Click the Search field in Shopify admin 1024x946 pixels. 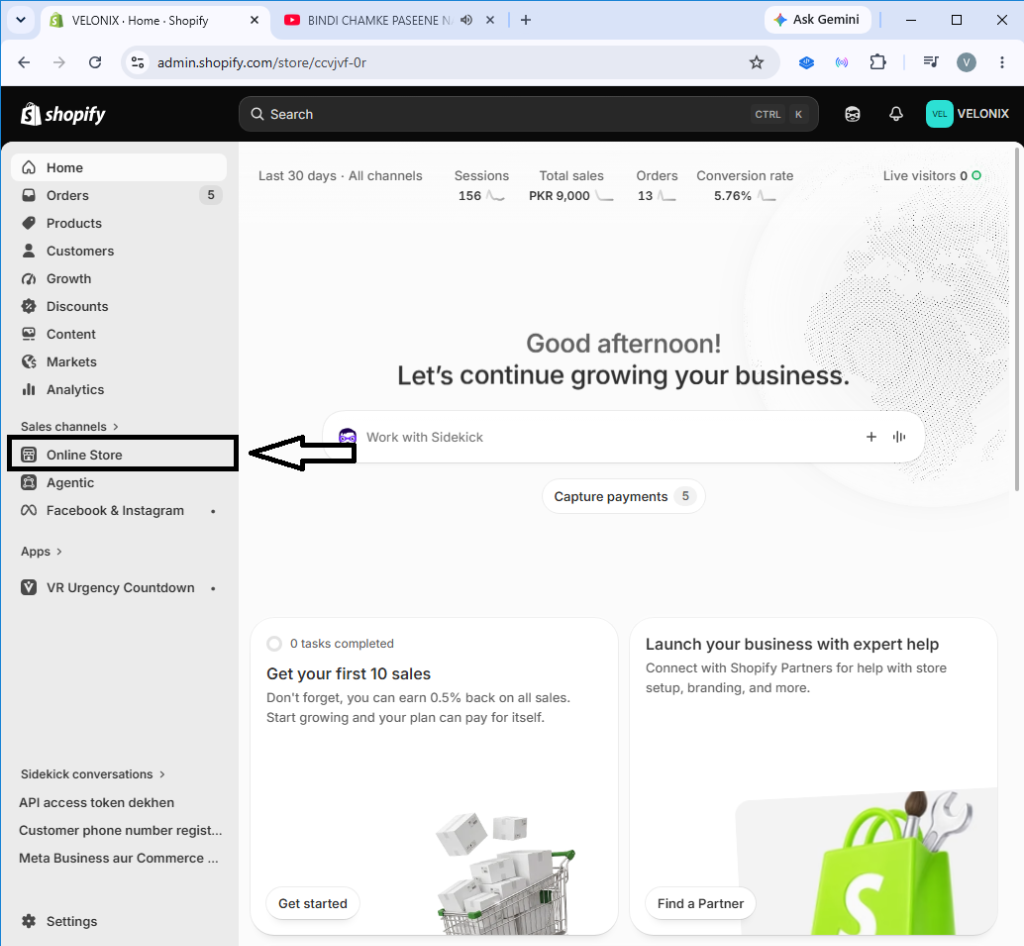click(528, 114)
